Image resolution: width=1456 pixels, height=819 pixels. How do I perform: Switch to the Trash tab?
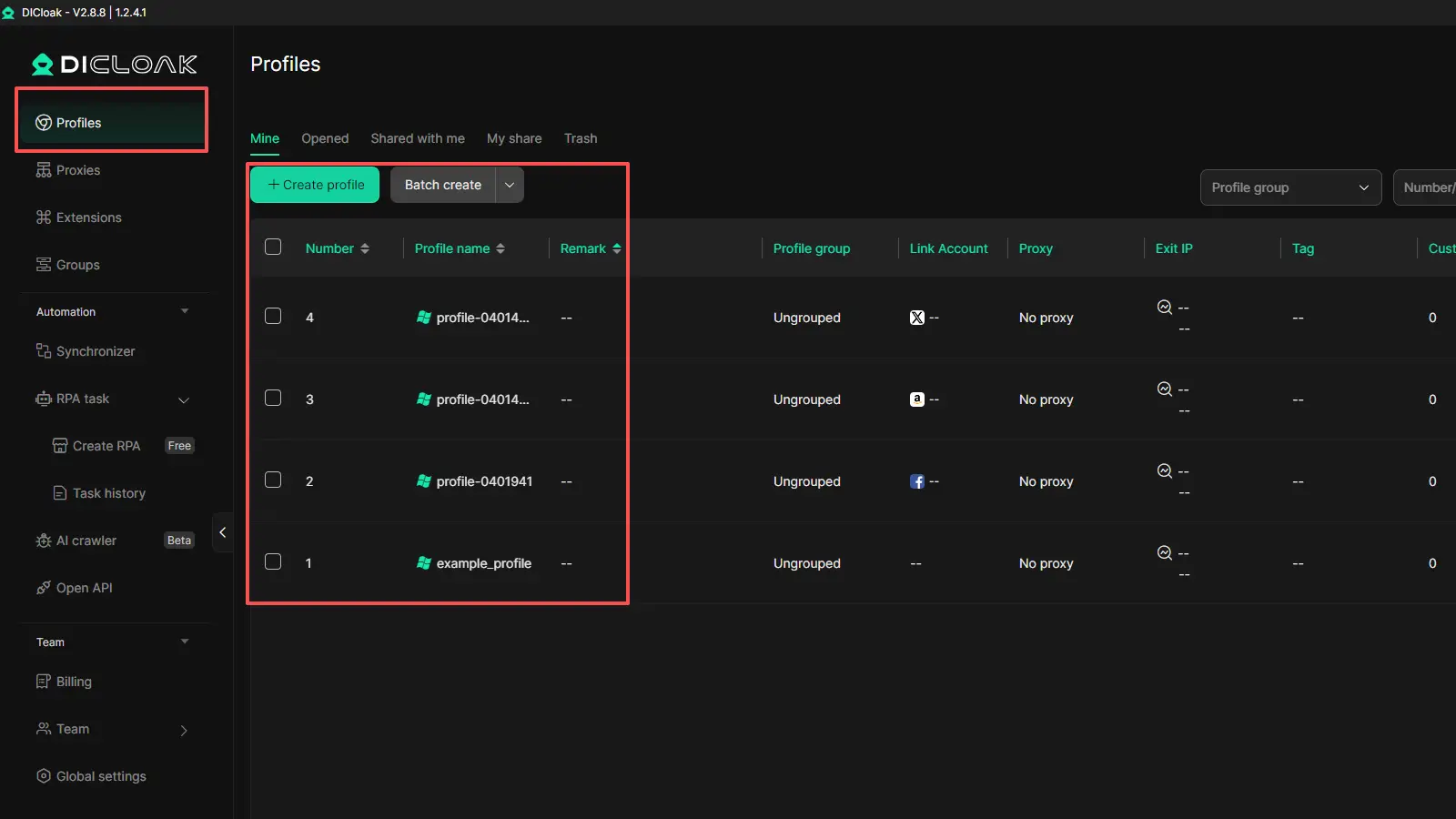[x=580, y=138]
